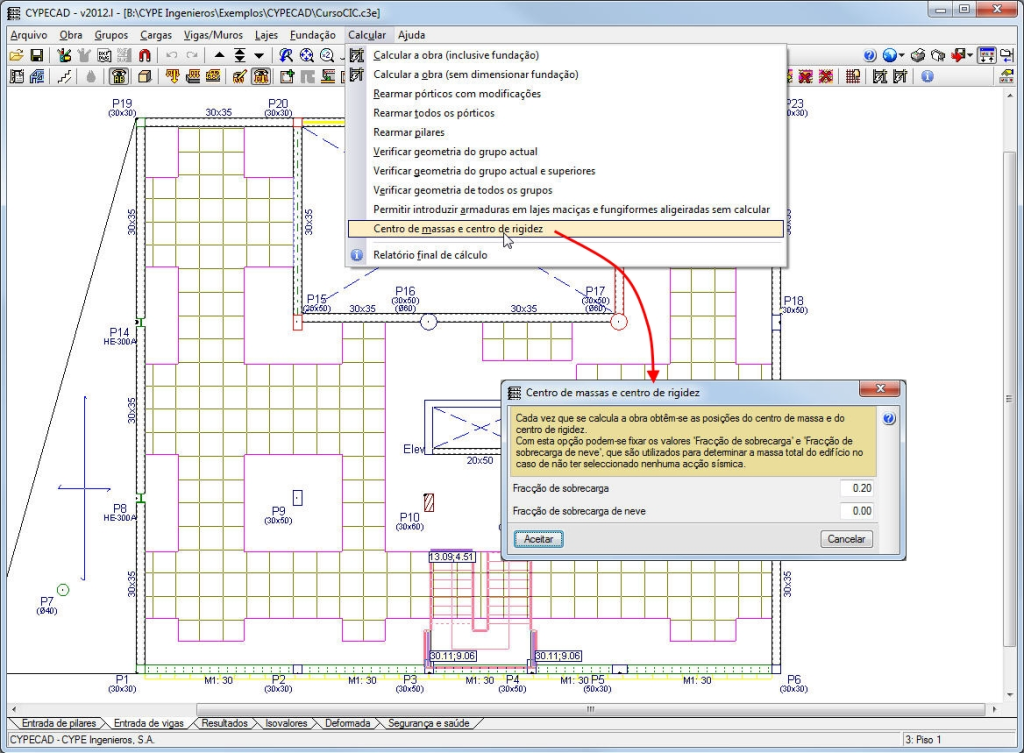This screenshot has height=753, width=1024.
Task: Click the go-to-group double-triangle icon
Action: [240, 56]
